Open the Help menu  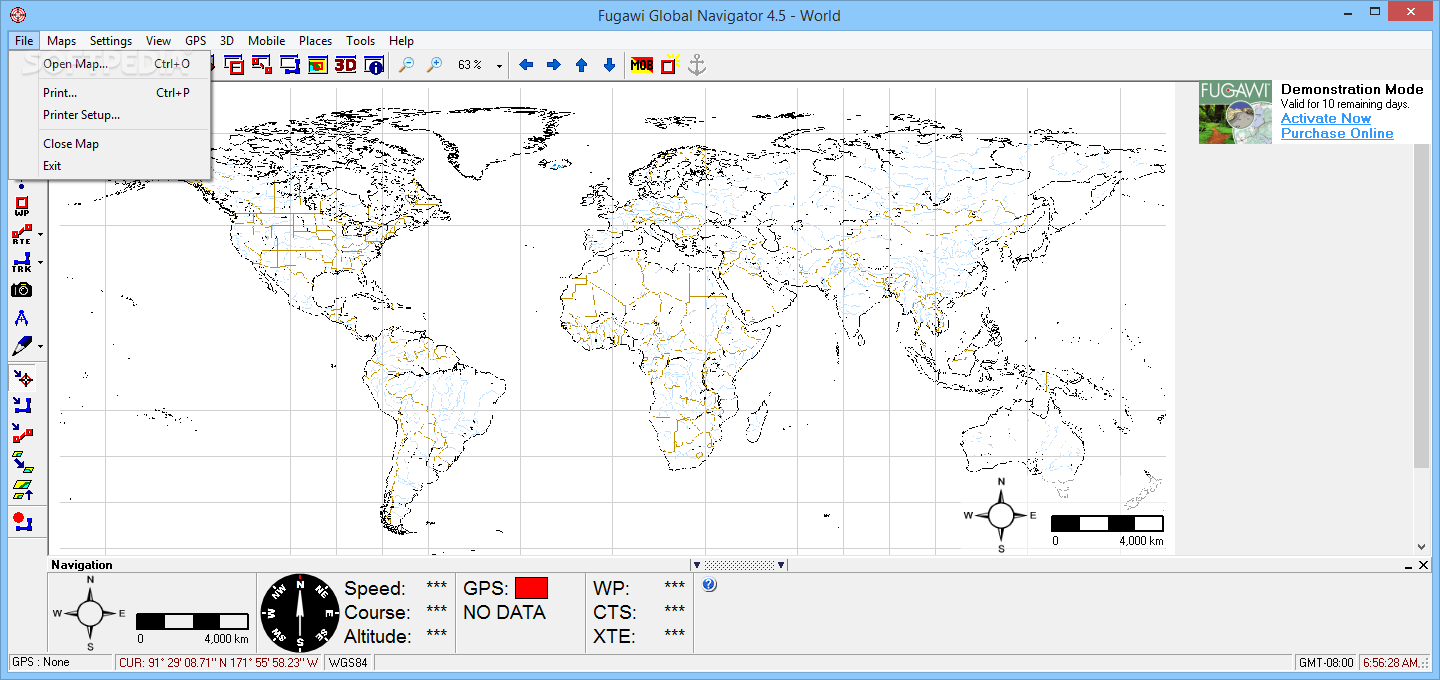pyautogui.click(x=401, y=41)
